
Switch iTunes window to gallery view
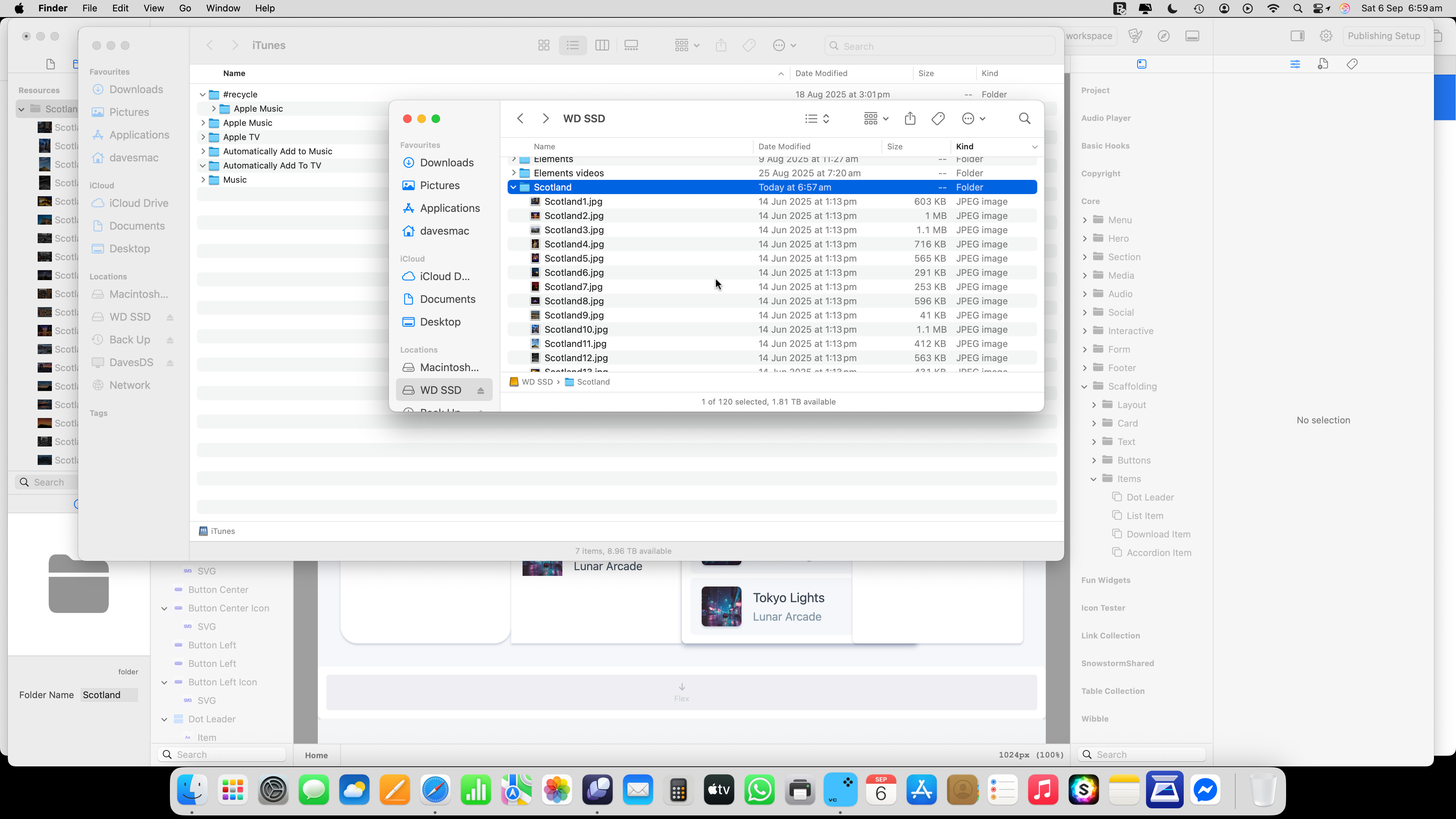click(x=631, y=46)
